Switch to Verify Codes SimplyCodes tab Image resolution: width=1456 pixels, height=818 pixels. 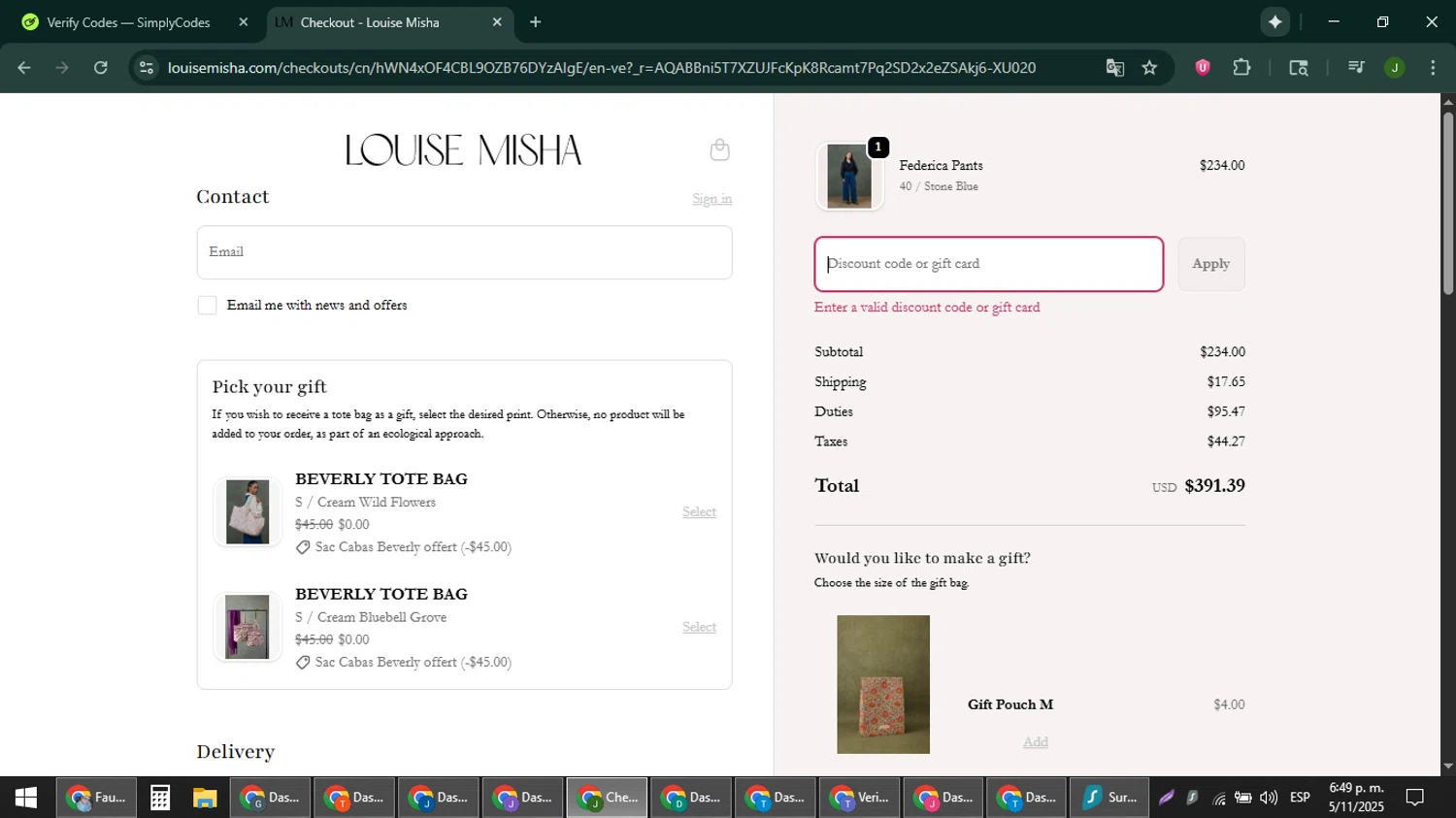(x=129, y=22)
